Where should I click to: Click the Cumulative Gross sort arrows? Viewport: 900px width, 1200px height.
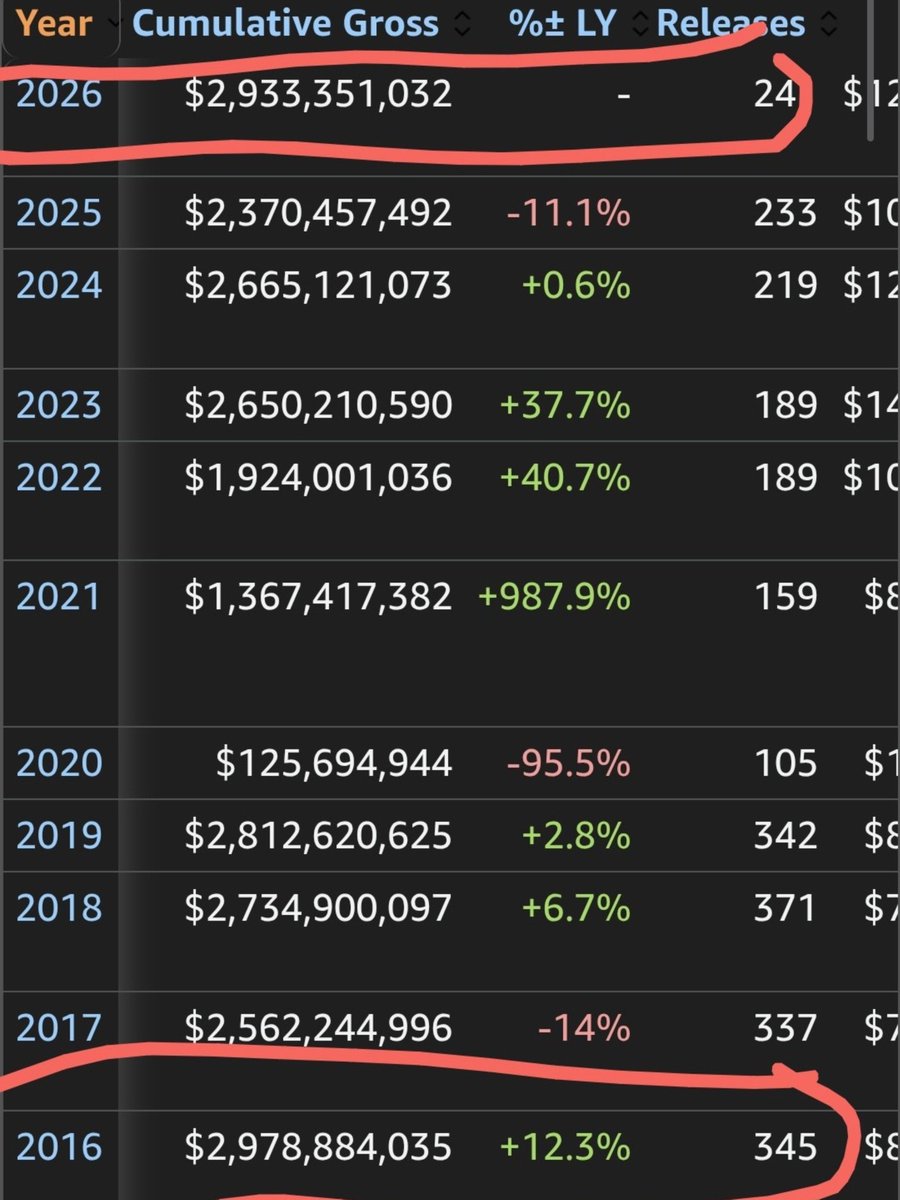click(461, 22)
